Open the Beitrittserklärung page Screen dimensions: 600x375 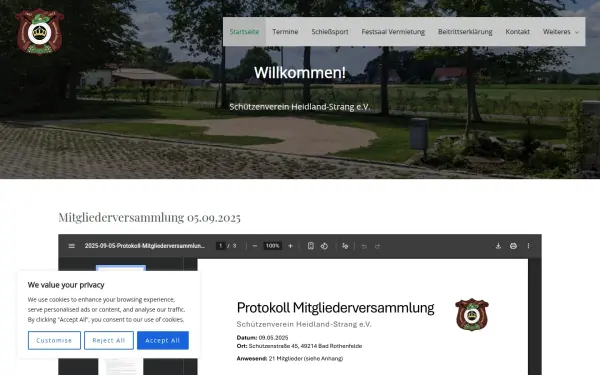465,32
